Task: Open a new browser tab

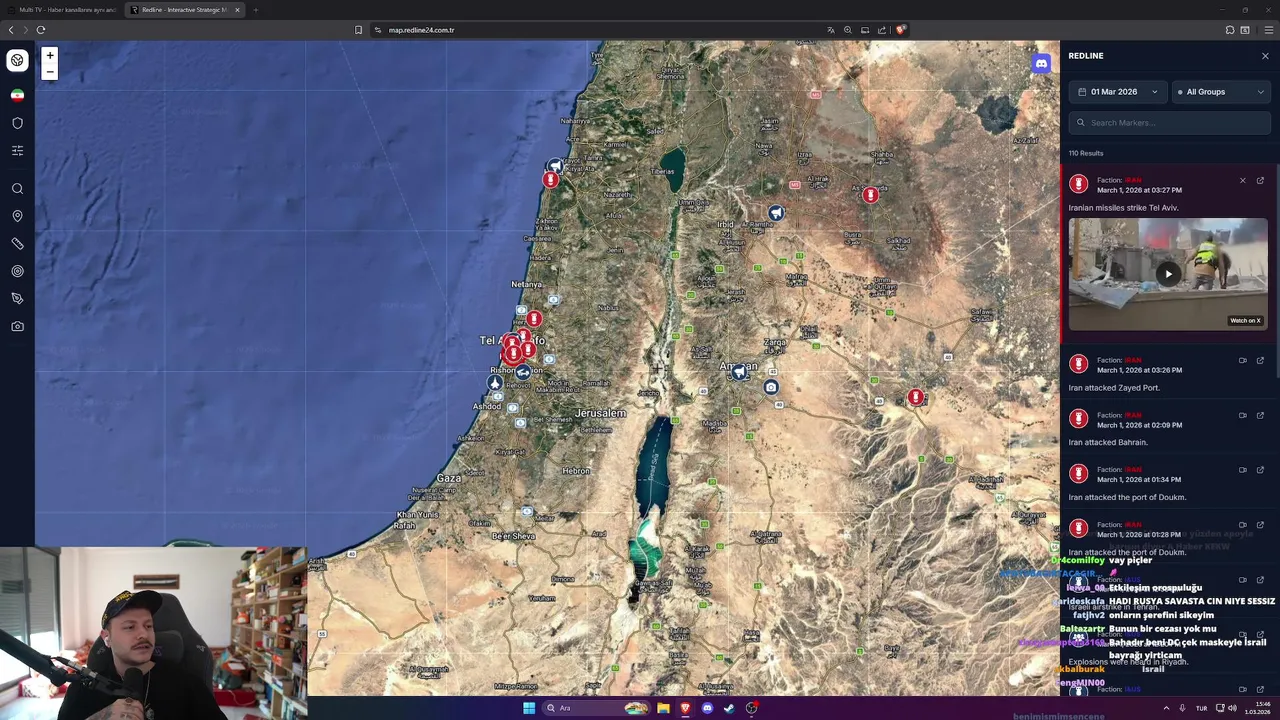Action: pos(255,10)
